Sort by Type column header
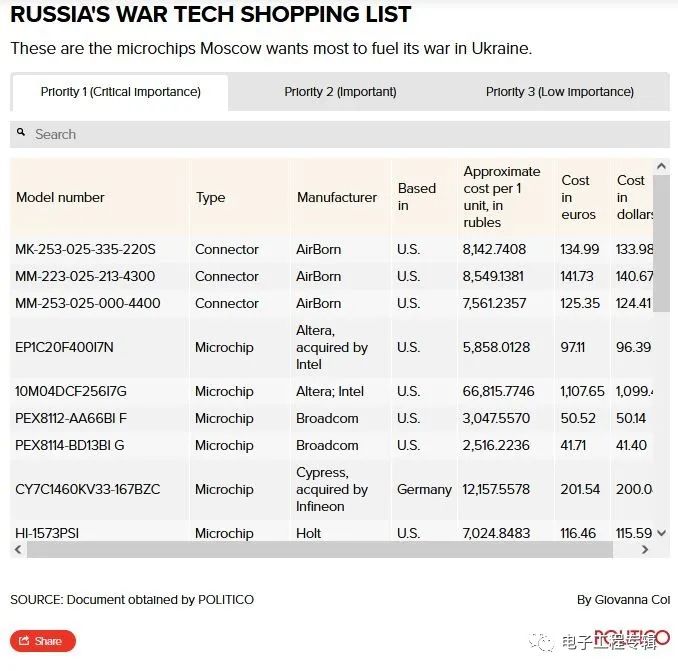 click(211, 198)
